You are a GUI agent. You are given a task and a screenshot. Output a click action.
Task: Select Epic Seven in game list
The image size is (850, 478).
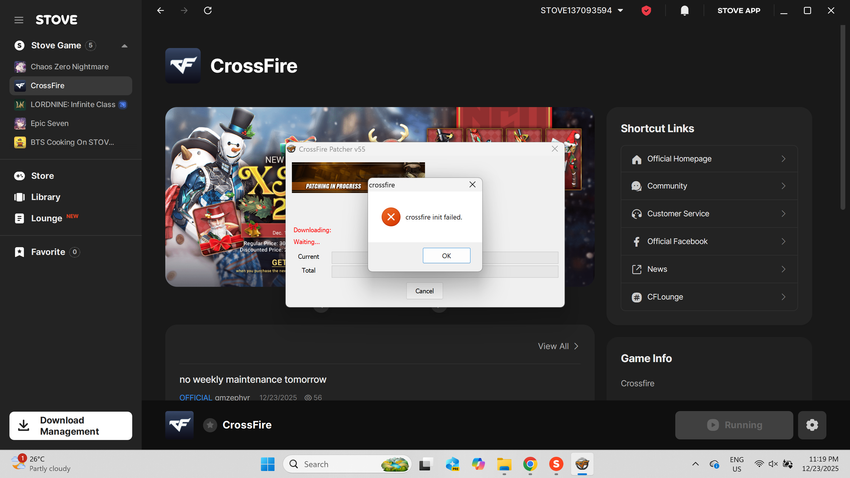coord(50,123)
